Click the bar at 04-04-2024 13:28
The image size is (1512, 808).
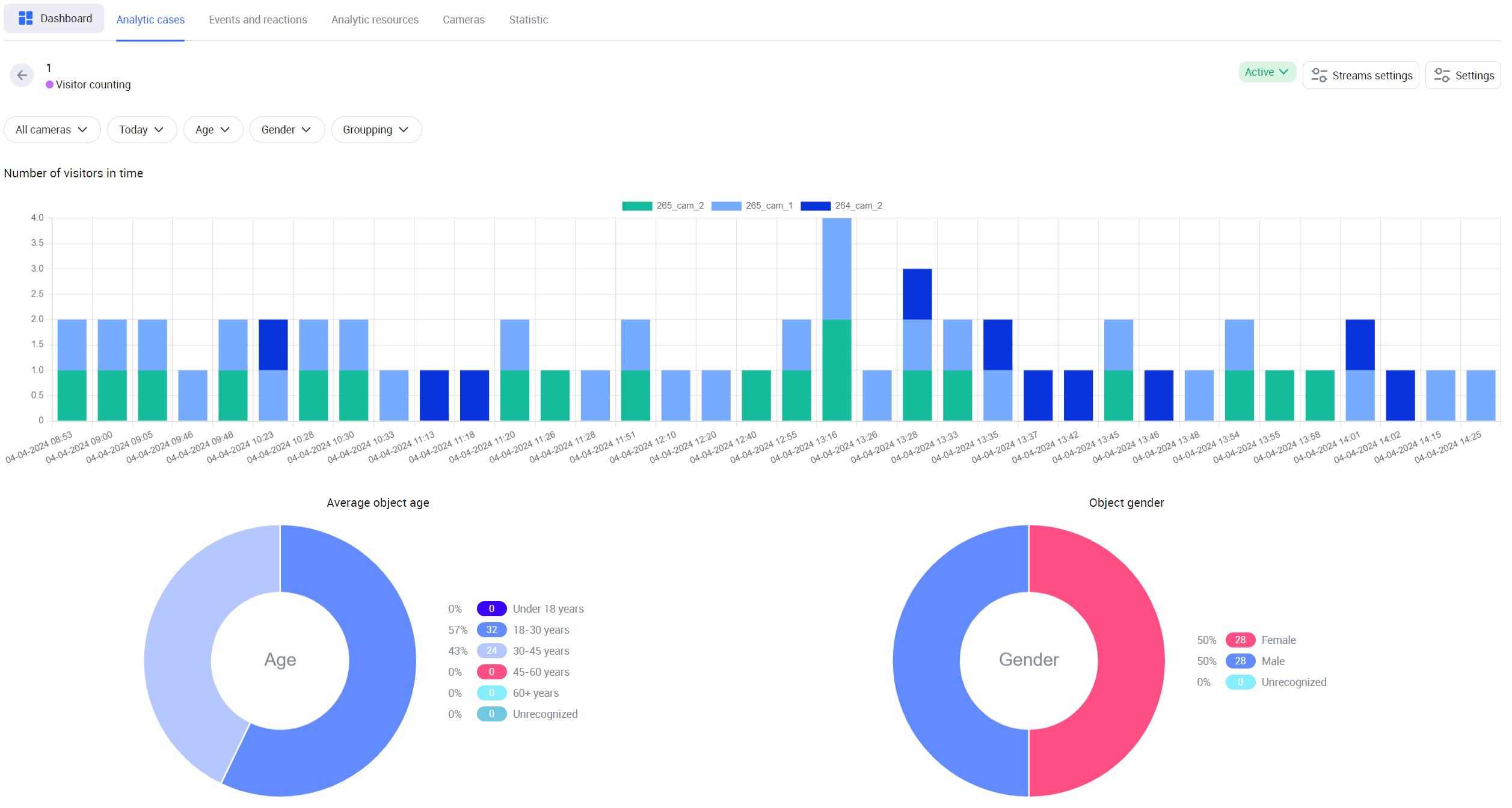917,344
